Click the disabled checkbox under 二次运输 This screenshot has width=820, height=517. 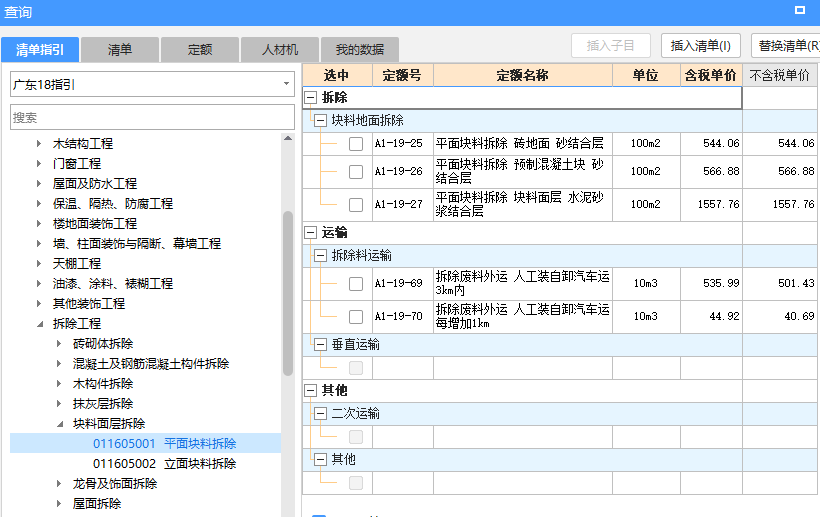(x=356, y=436)
